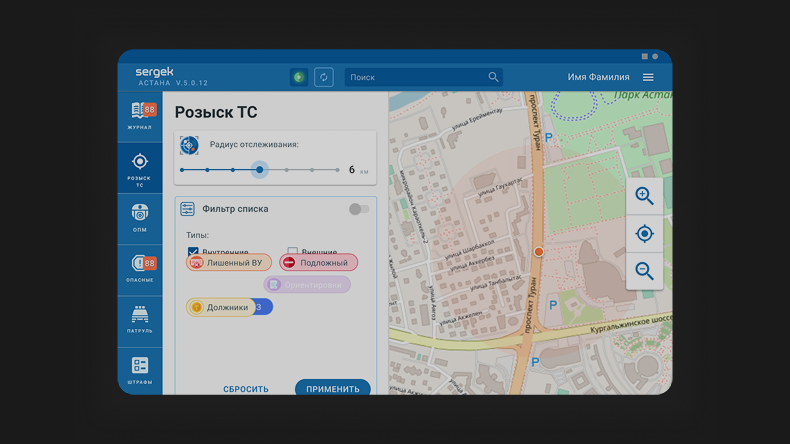790x444 pixels.
Task: Click the green status icon in header
Action: tap(298, 77)
